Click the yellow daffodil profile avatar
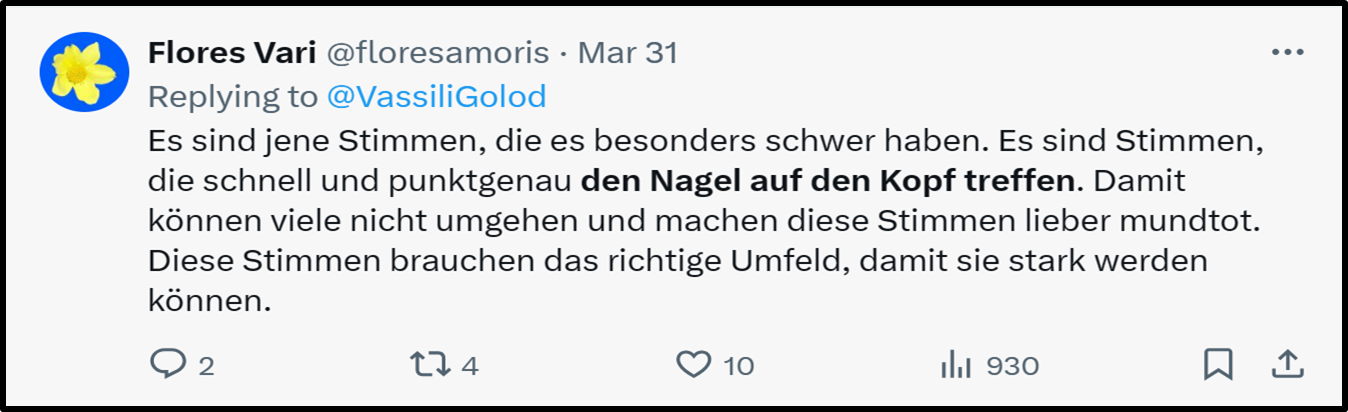Screen dimensions: 1348x412 point(84,70)
